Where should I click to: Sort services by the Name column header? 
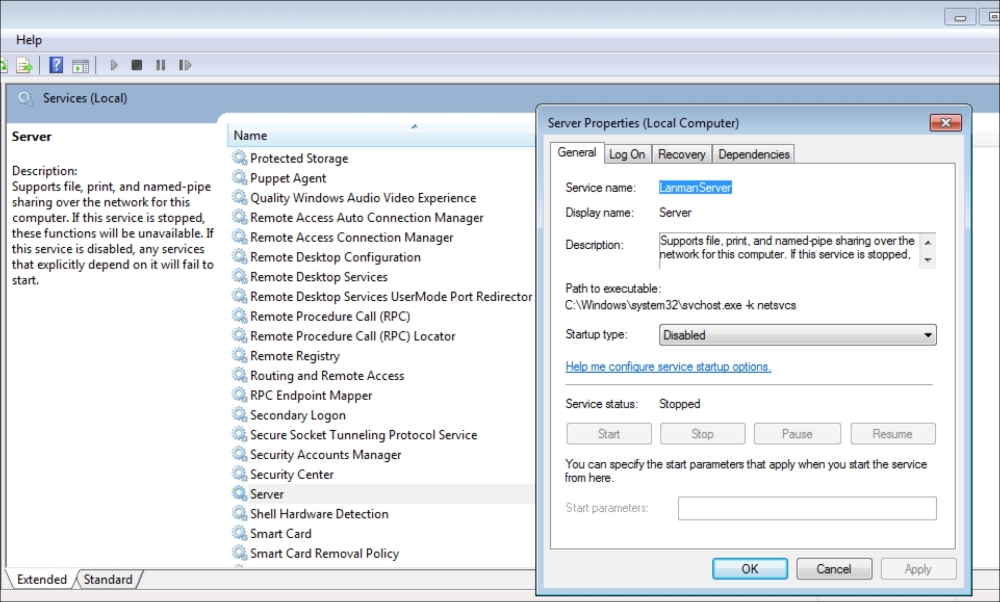pyautogui.click(x=250, y=136)
